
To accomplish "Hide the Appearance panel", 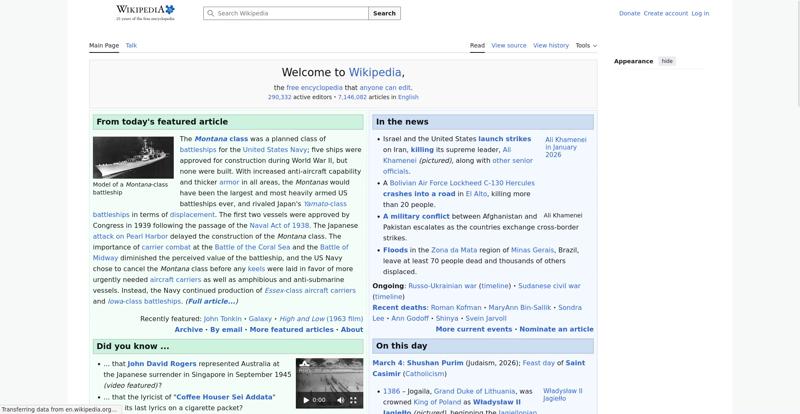I will 667,61.
